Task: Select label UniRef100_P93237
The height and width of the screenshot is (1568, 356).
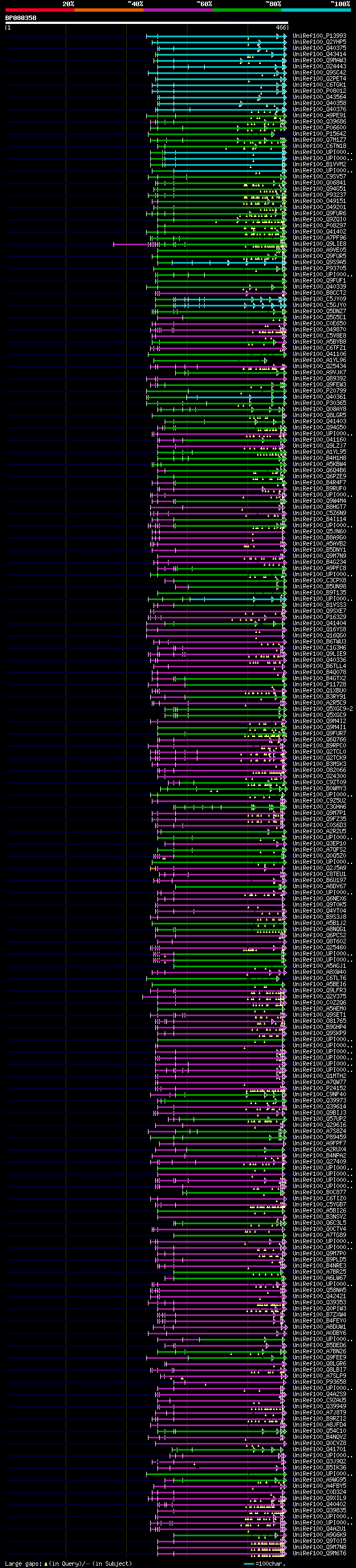Action: [319, 195]
